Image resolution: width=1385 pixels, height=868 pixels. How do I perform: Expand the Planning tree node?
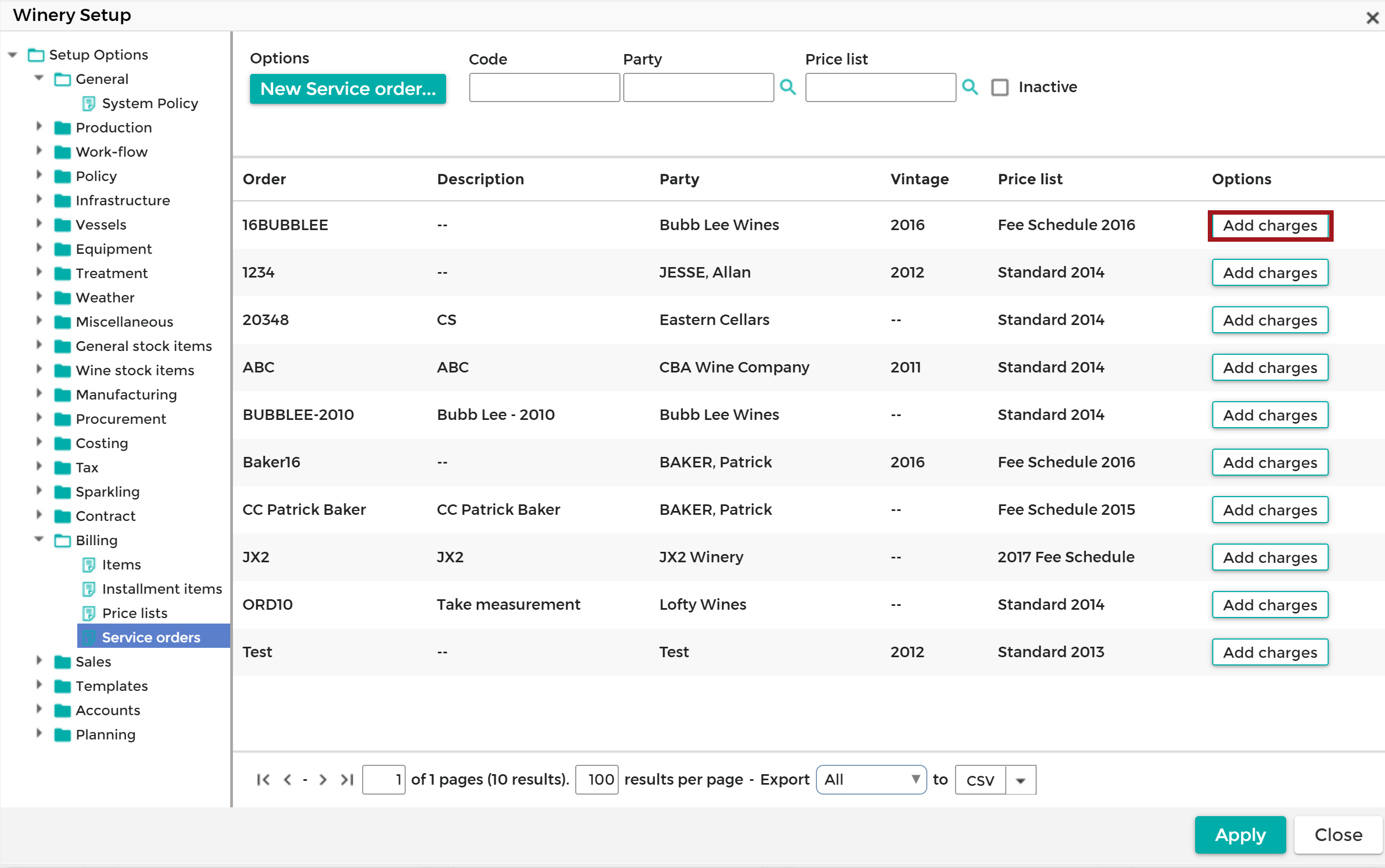point(39,733)
